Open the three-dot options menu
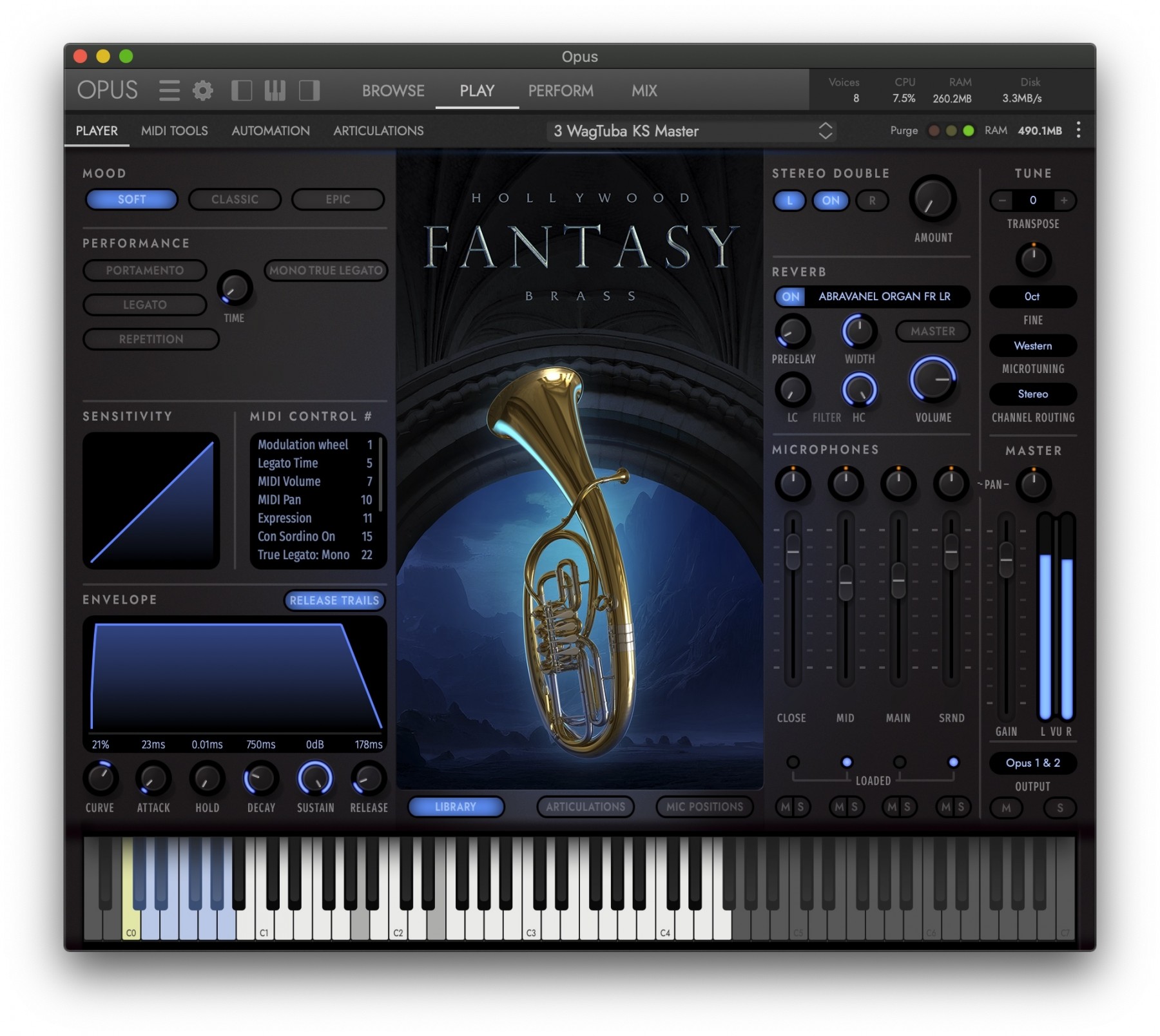Image resolution: width=1160 pixels, height=1036 pixels. click(1078, 130)
